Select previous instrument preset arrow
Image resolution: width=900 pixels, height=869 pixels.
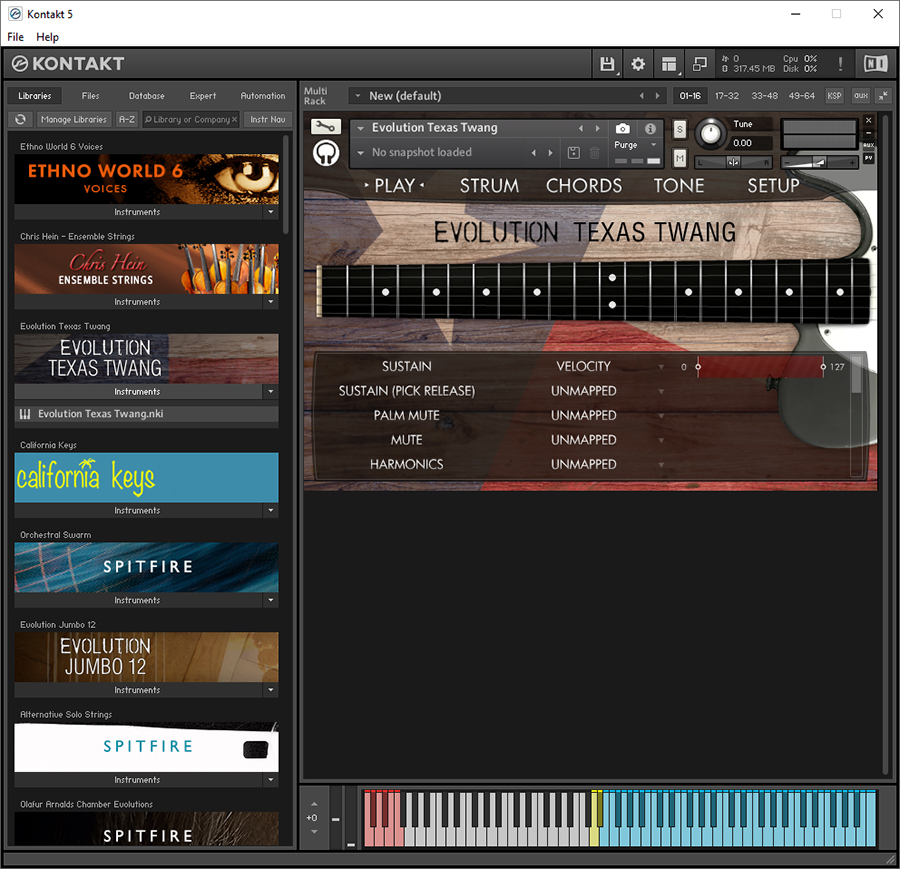click(581, 128)
